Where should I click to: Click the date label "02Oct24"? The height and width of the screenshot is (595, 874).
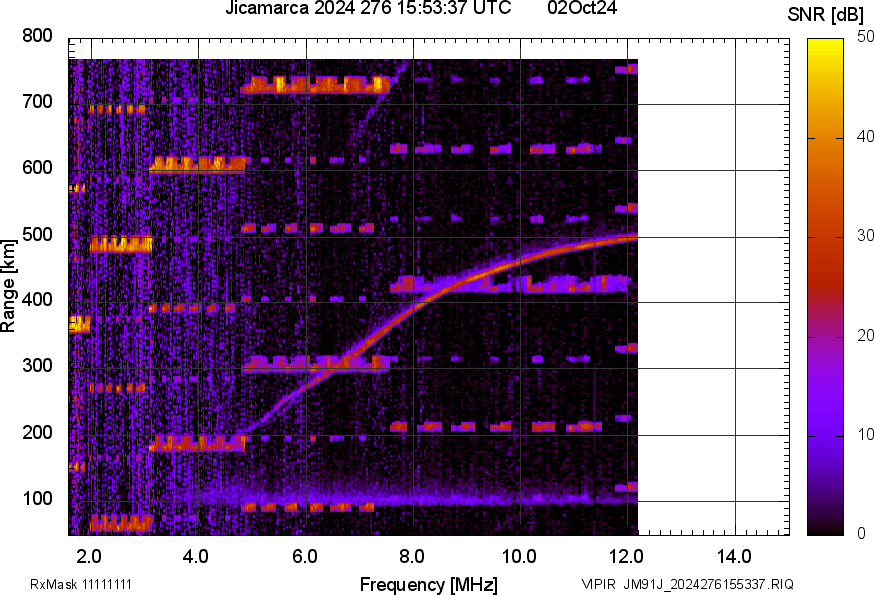click(x=582, y=8)
